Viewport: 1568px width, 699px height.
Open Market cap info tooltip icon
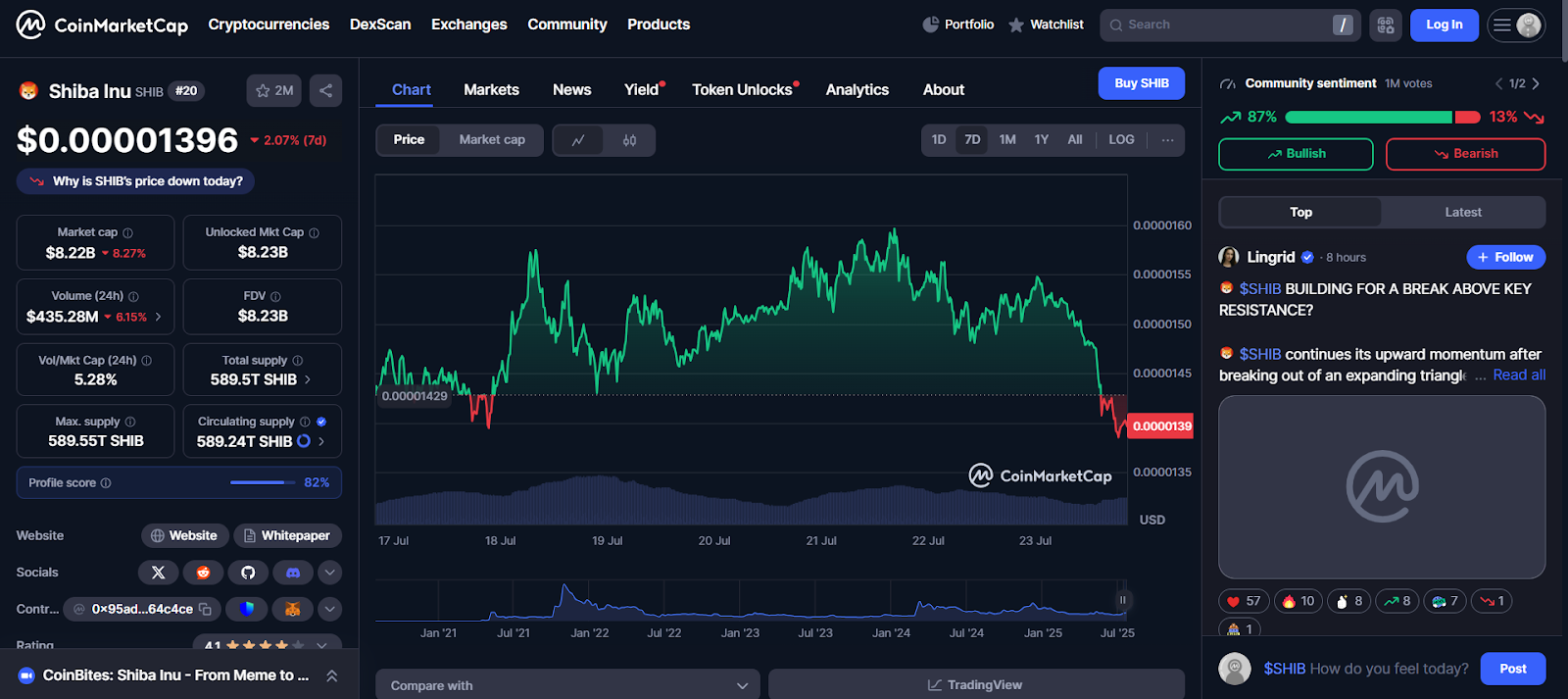tap(127, 233)
